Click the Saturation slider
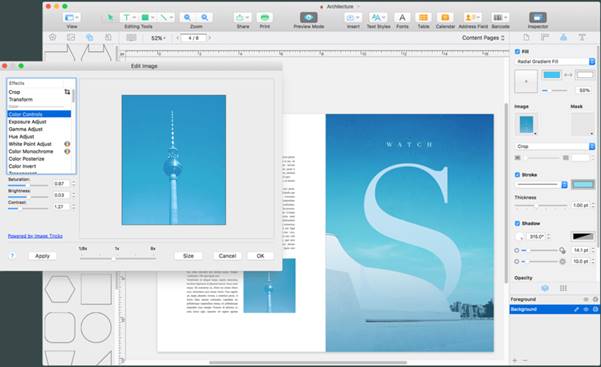 (x=28, y=185)
